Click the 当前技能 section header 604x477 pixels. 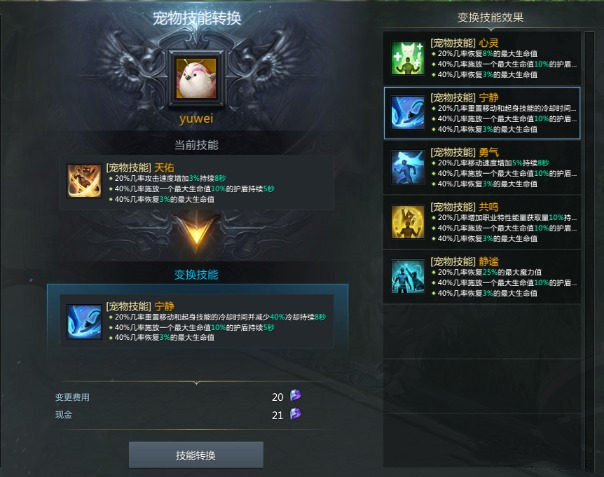pyautogui.click(x=196, y=145)
